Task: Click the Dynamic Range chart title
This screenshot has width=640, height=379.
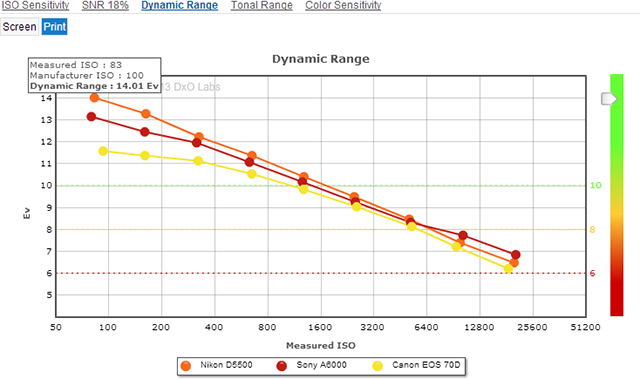Action: (x=321, y=59)
